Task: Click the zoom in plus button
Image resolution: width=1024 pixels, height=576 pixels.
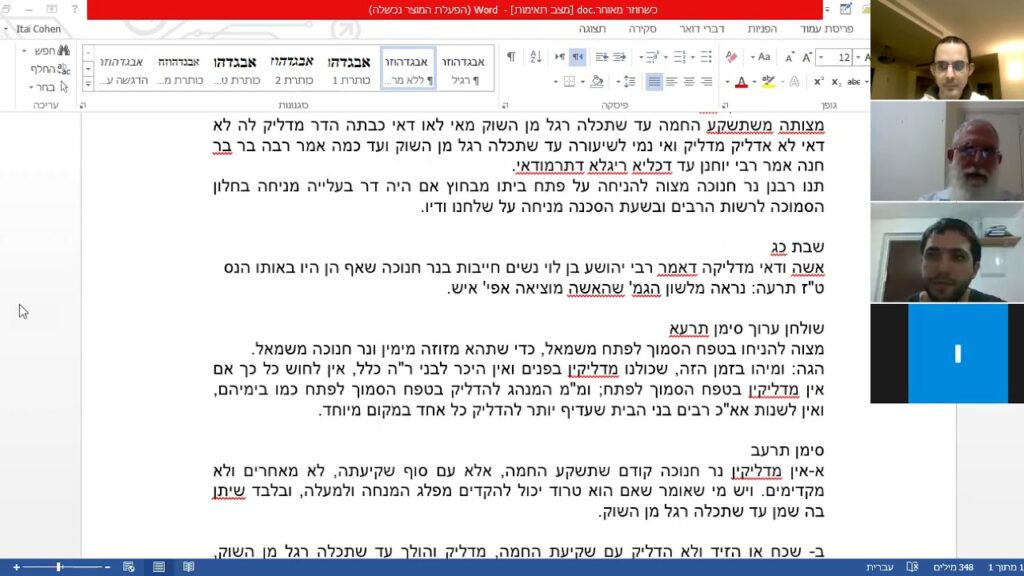Action: [x=16, y=567]
